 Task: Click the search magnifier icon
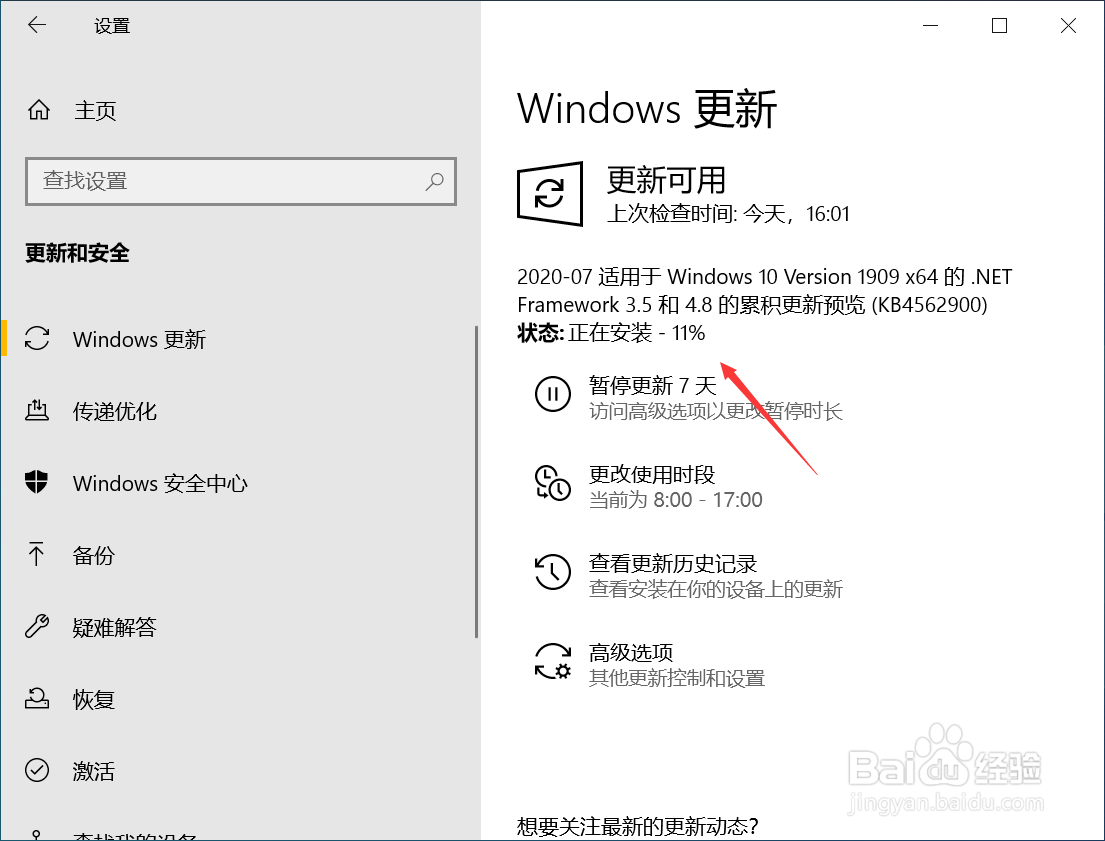point(434,181)
